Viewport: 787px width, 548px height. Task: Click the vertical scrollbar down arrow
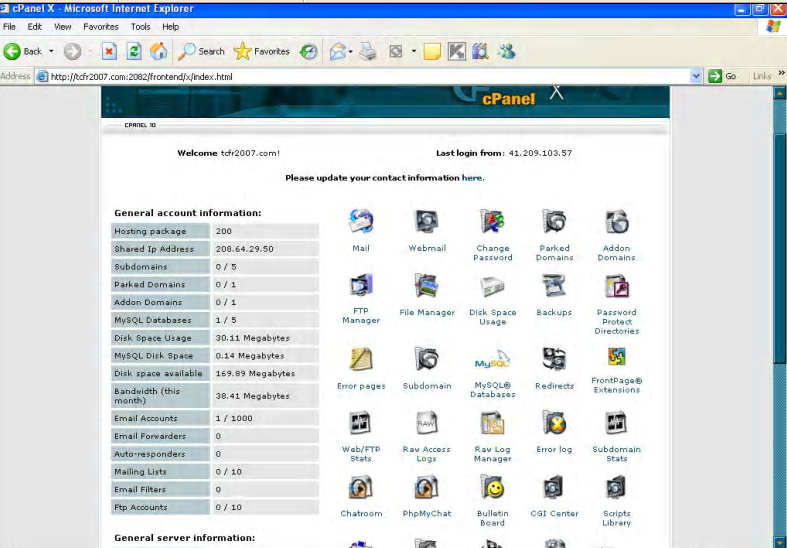(780, 541)
